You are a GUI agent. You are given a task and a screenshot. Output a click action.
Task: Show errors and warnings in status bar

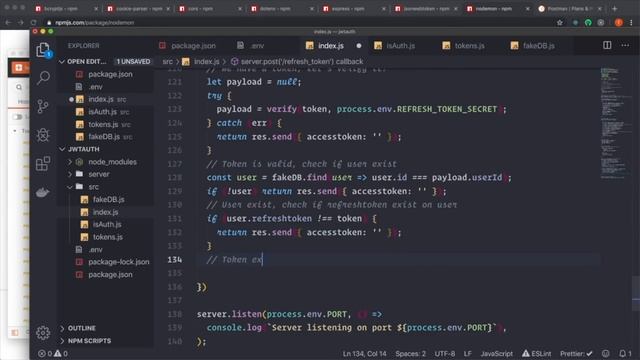(53, 353)
